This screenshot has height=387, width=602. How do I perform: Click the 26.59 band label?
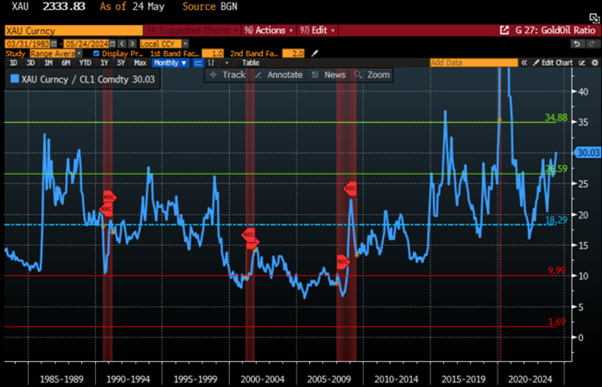click(556, 169)
